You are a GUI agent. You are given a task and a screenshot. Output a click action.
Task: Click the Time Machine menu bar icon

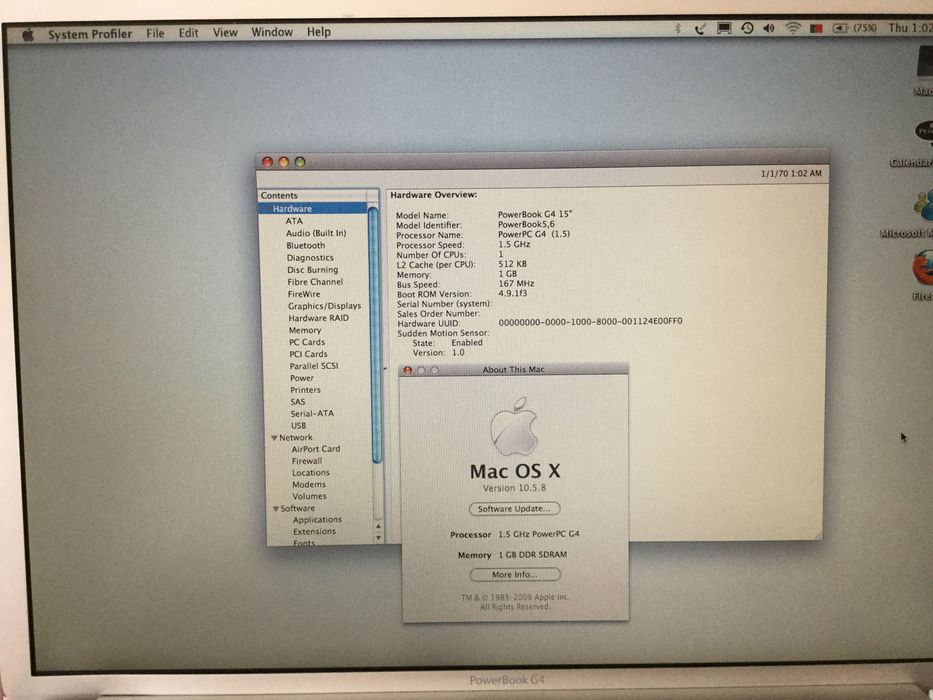tap(747, 28)
